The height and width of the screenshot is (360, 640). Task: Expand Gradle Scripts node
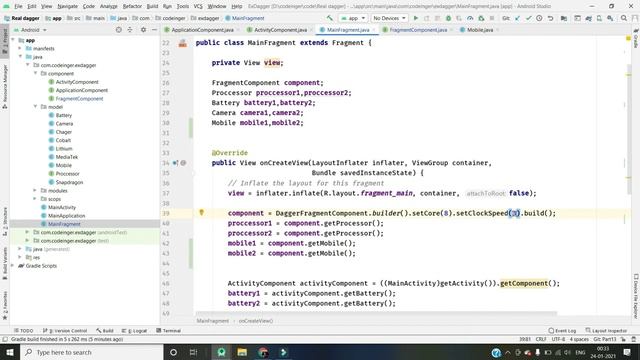click(x=13, y=265)
